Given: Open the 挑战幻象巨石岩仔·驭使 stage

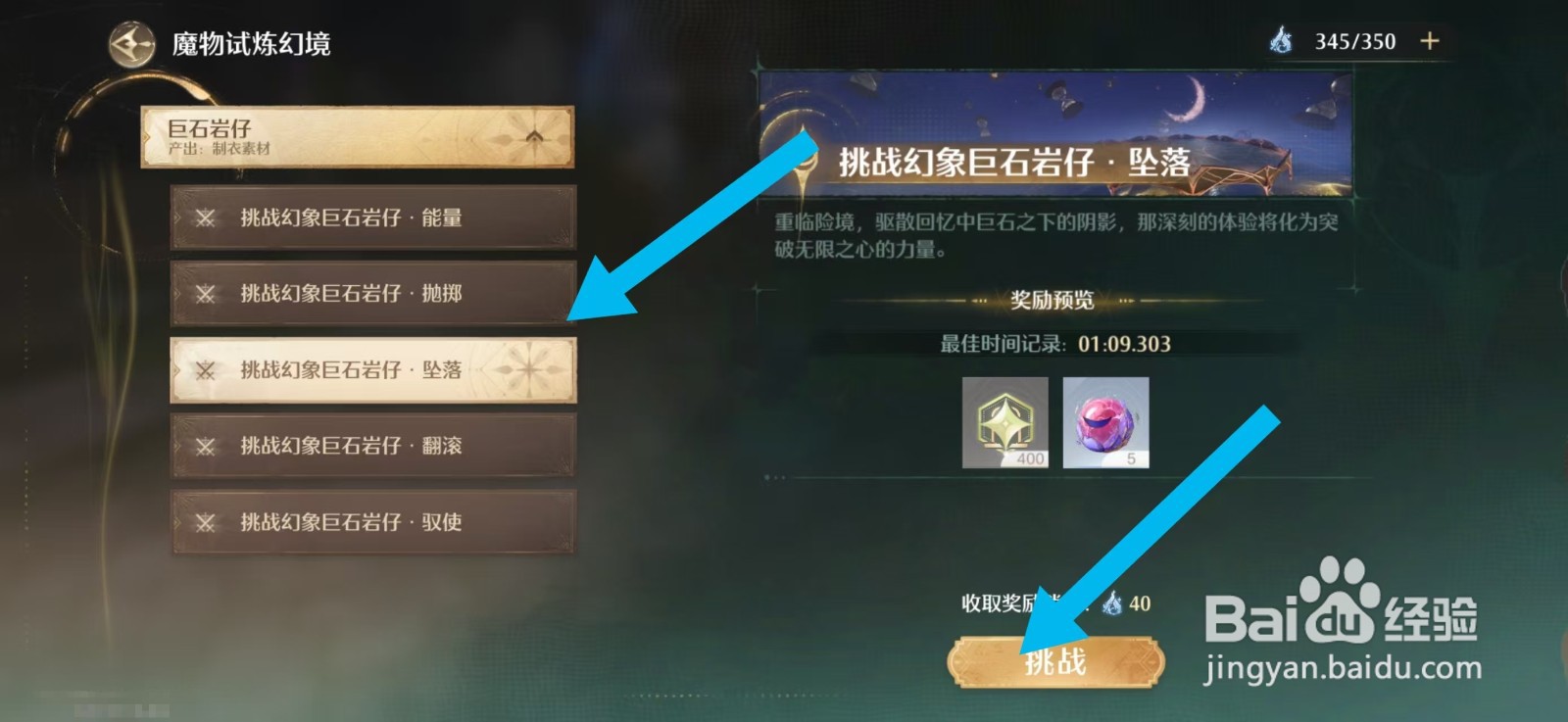Looking at the screenshot, I should click(x=373, y=523).
